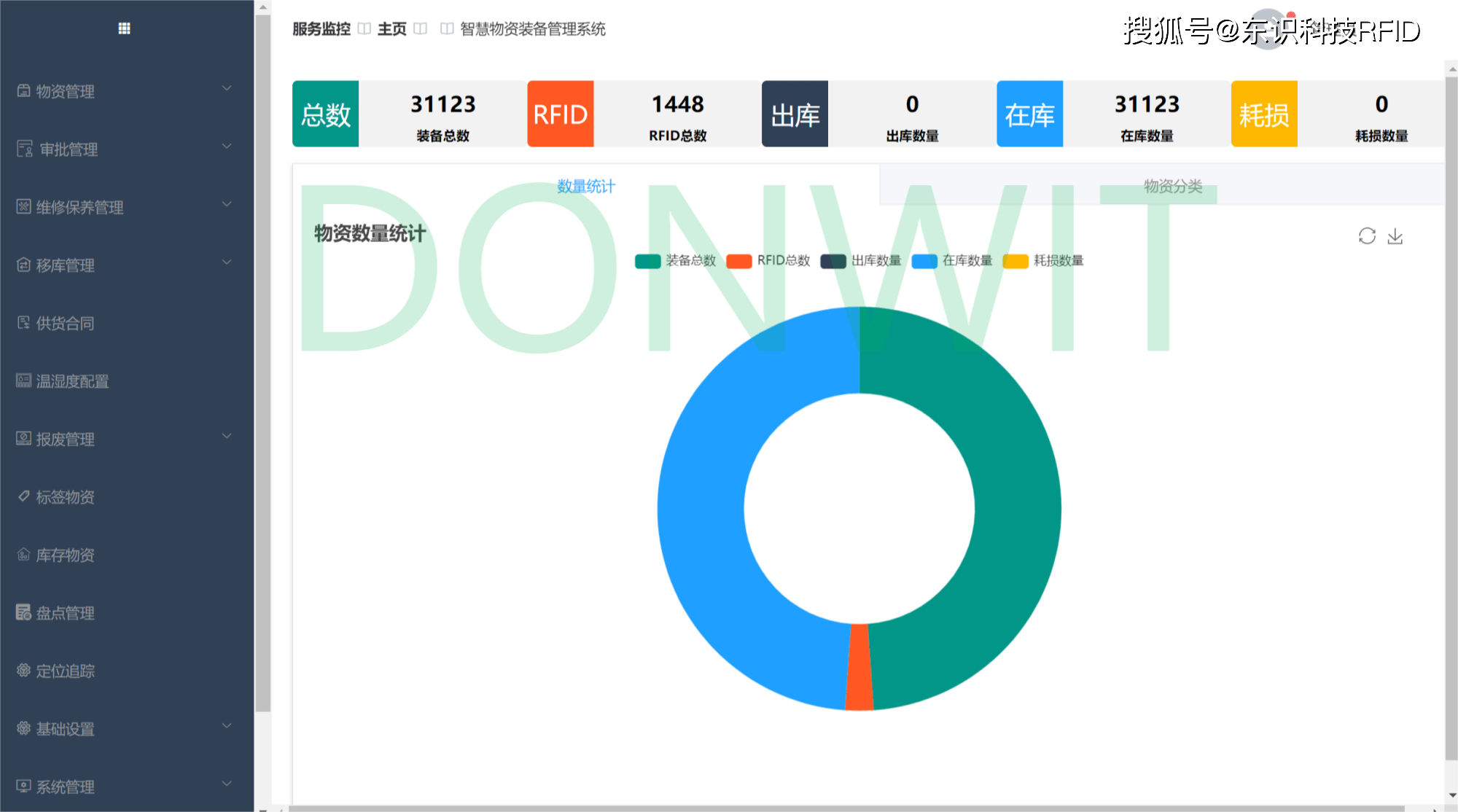Viewport: 1458px width, 812px height.
Task: Expand the 移库管理 menu chevron
Action: (227, 262)
